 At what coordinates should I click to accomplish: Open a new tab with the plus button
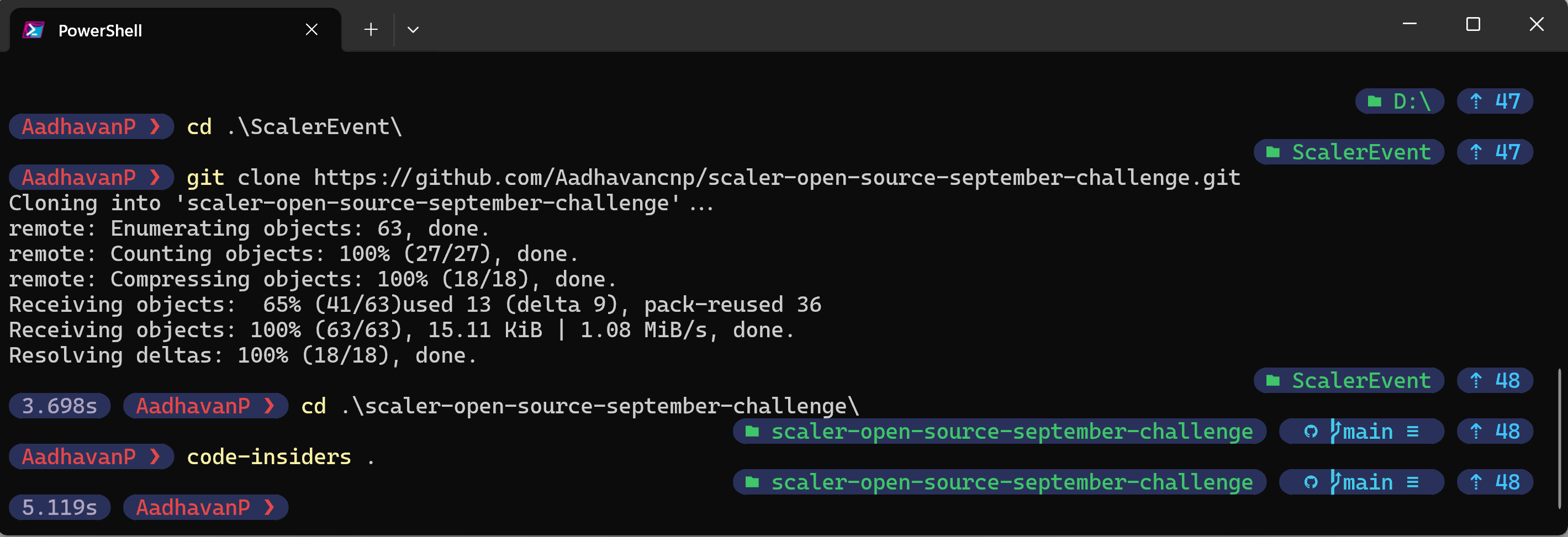click(x=371, y=29)
